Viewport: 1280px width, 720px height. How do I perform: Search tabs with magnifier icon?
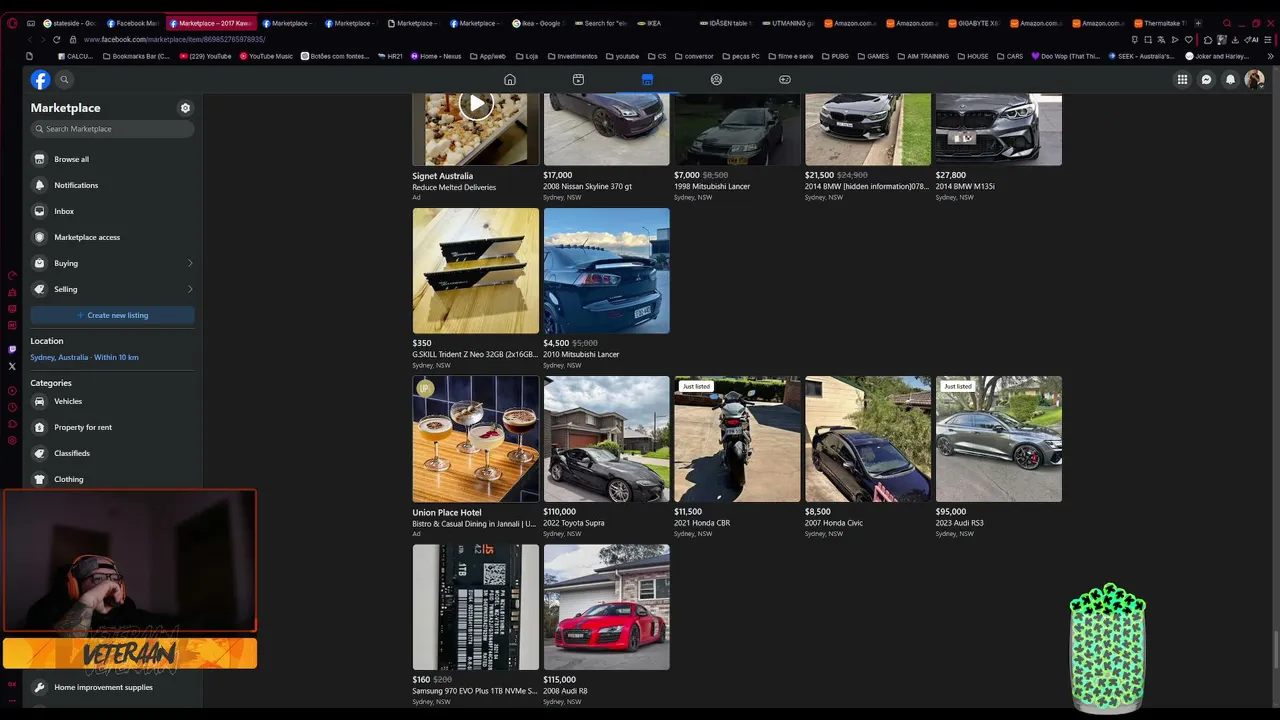point(1227,23)
